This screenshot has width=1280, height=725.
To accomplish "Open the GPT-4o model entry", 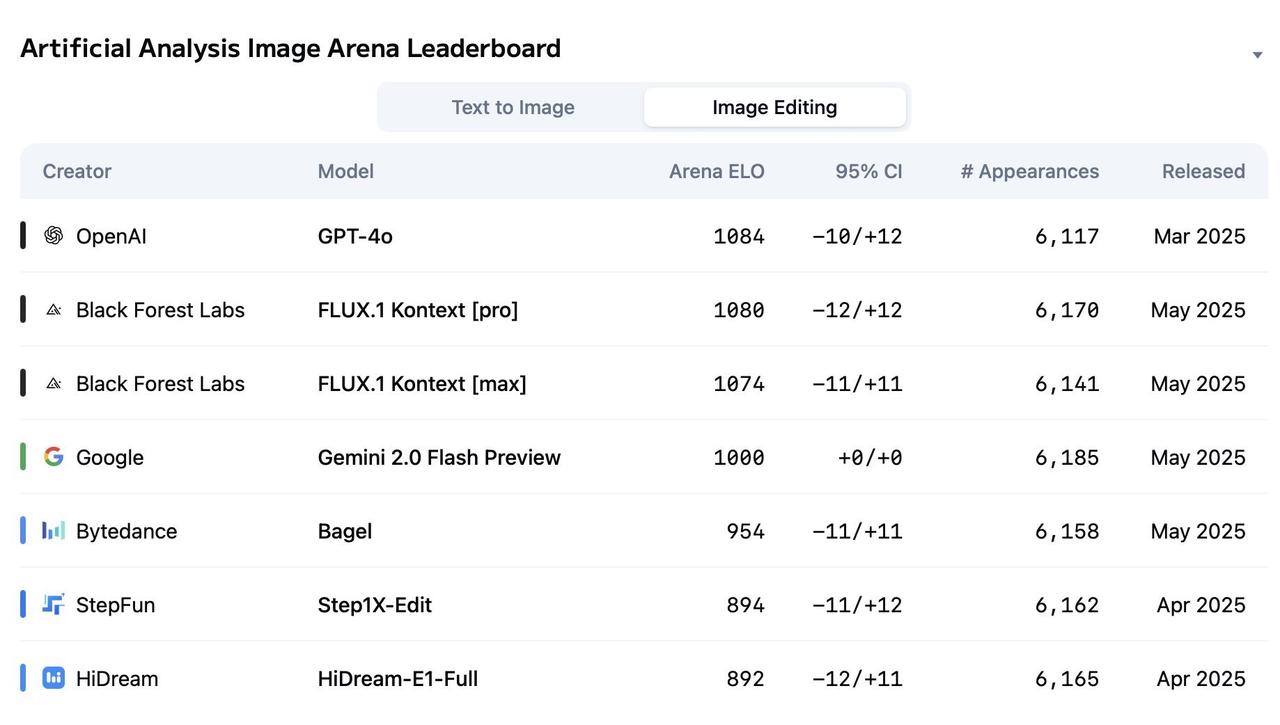I will coord(355,236).
